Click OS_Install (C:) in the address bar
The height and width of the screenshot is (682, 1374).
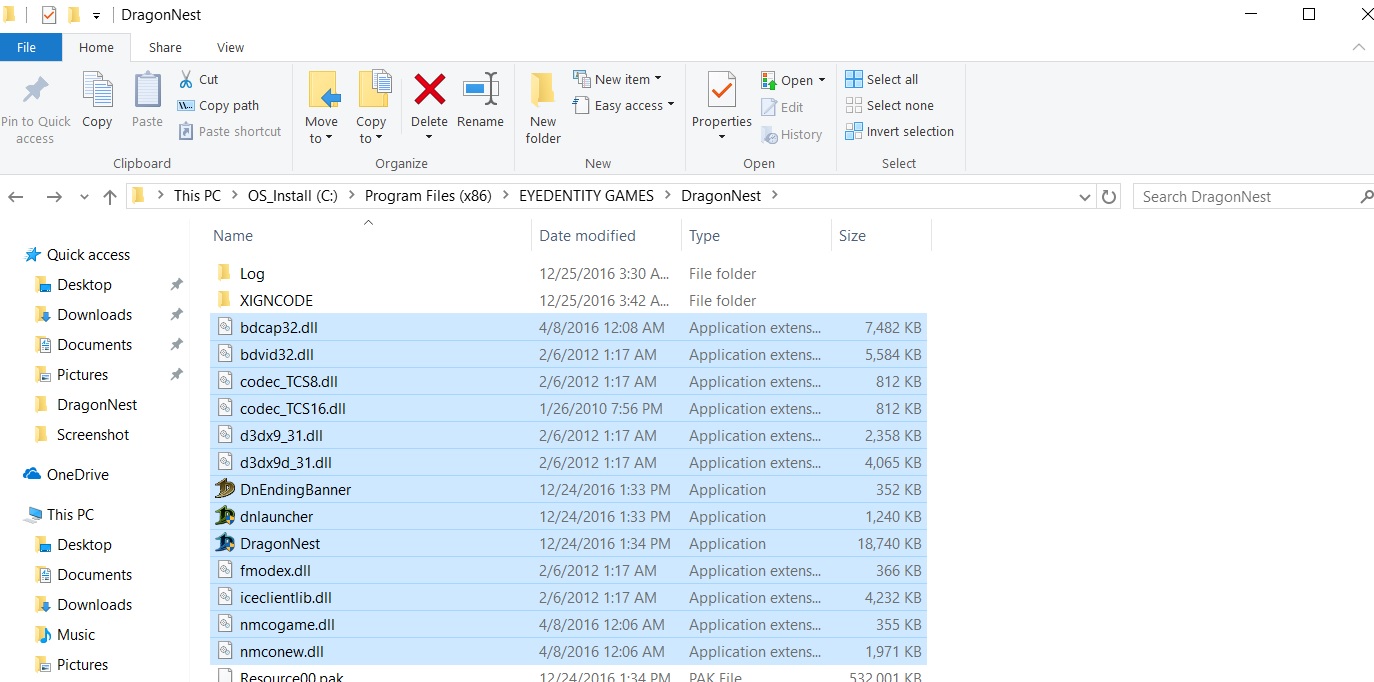pos(293,196)
